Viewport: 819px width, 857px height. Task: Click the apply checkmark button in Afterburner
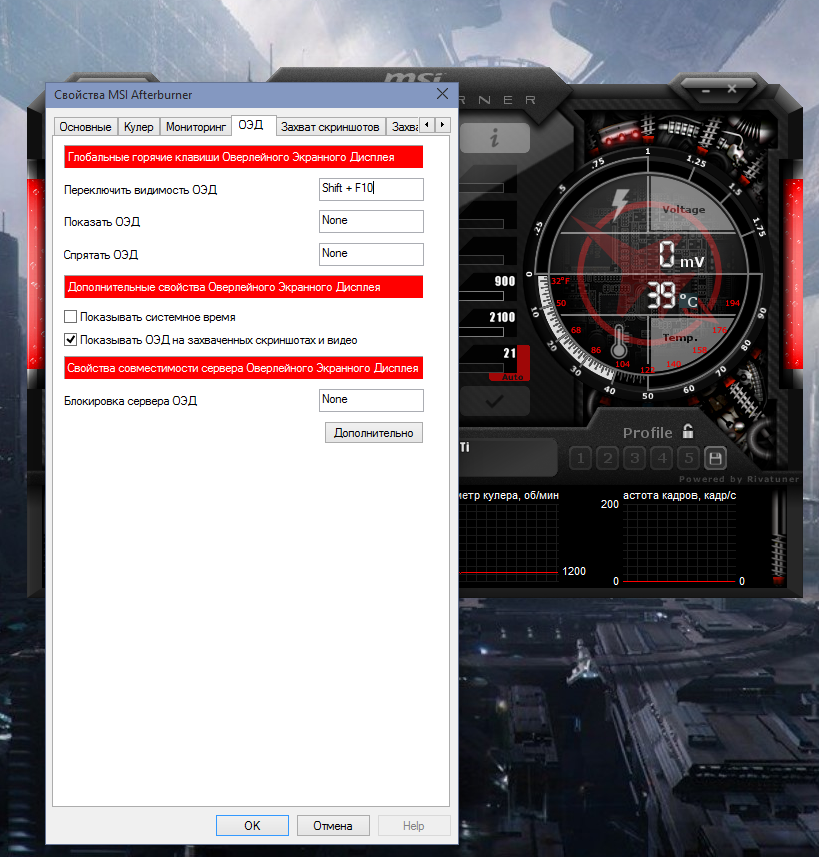pos(495,402)
